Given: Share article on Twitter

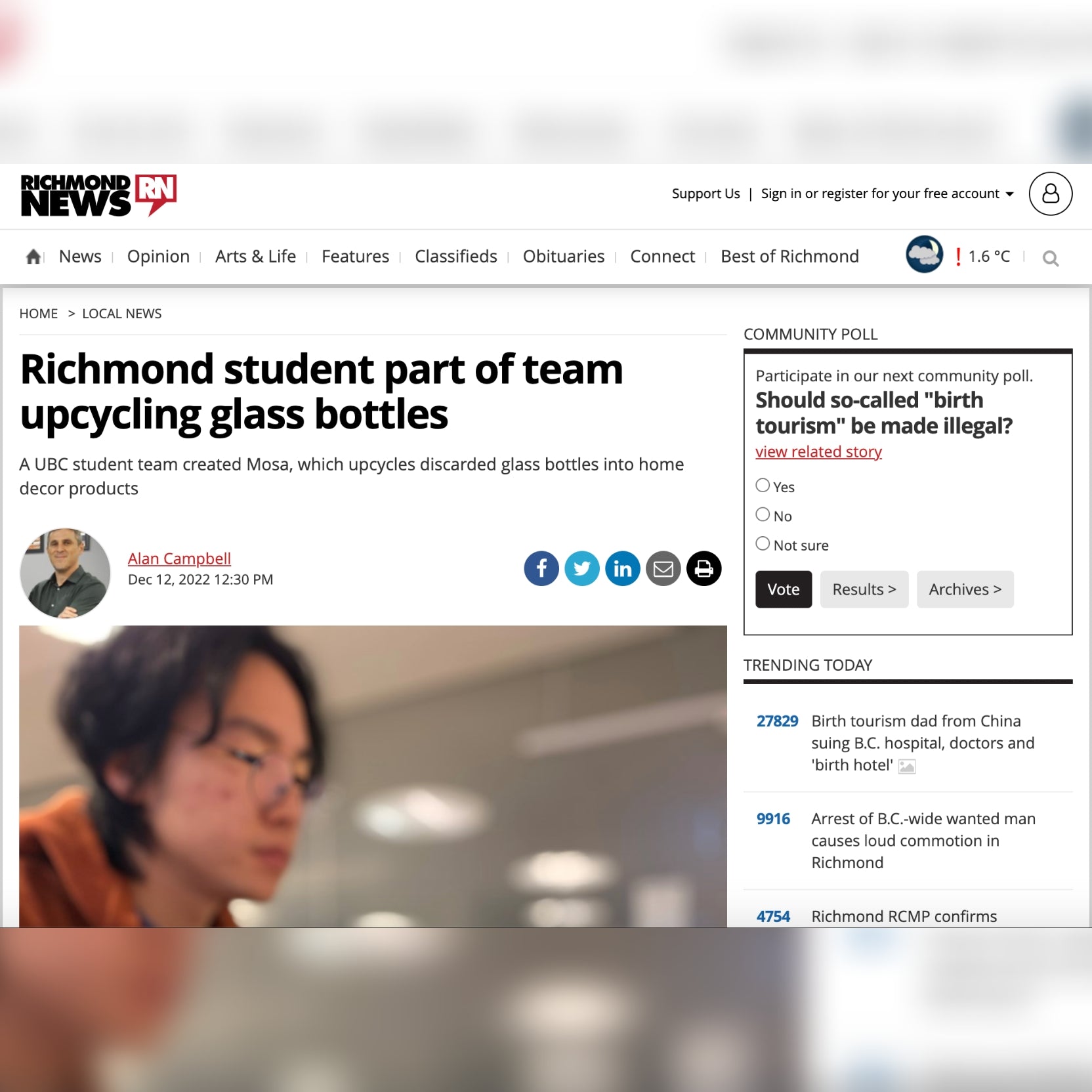Looking at the screenshot, I should click(x=582, y=568).
